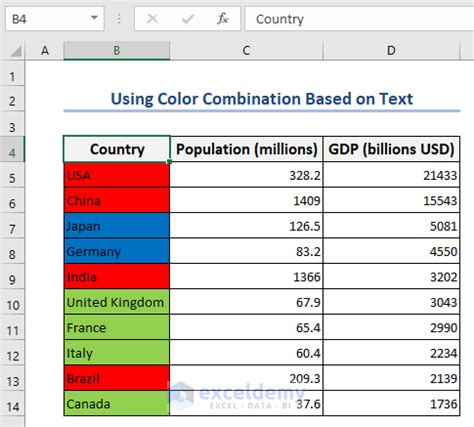Click the title Using Color Combination Based on Text

tap(262, 99)
